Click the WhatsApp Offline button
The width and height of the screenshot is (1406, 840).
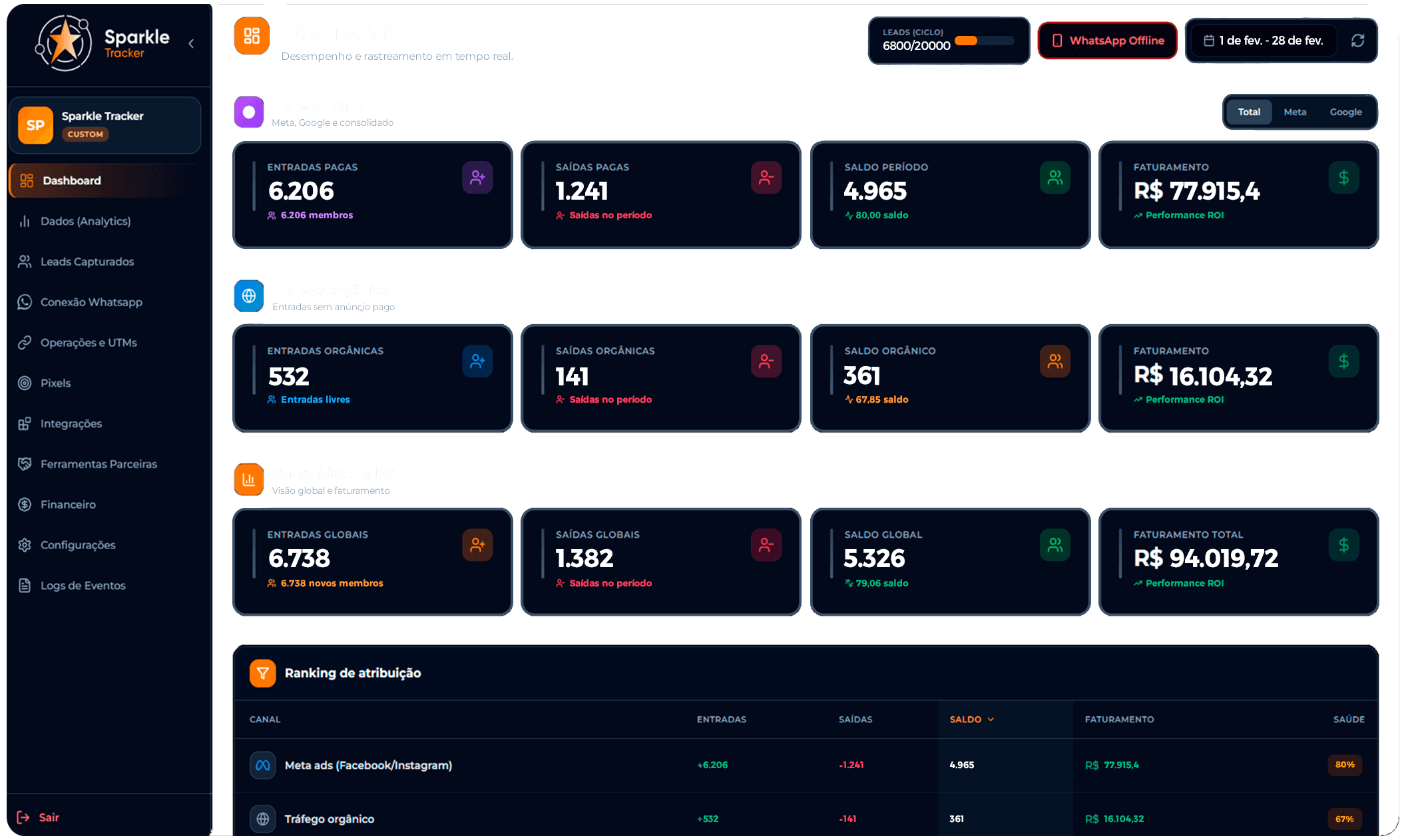[x=1108, y=41]
